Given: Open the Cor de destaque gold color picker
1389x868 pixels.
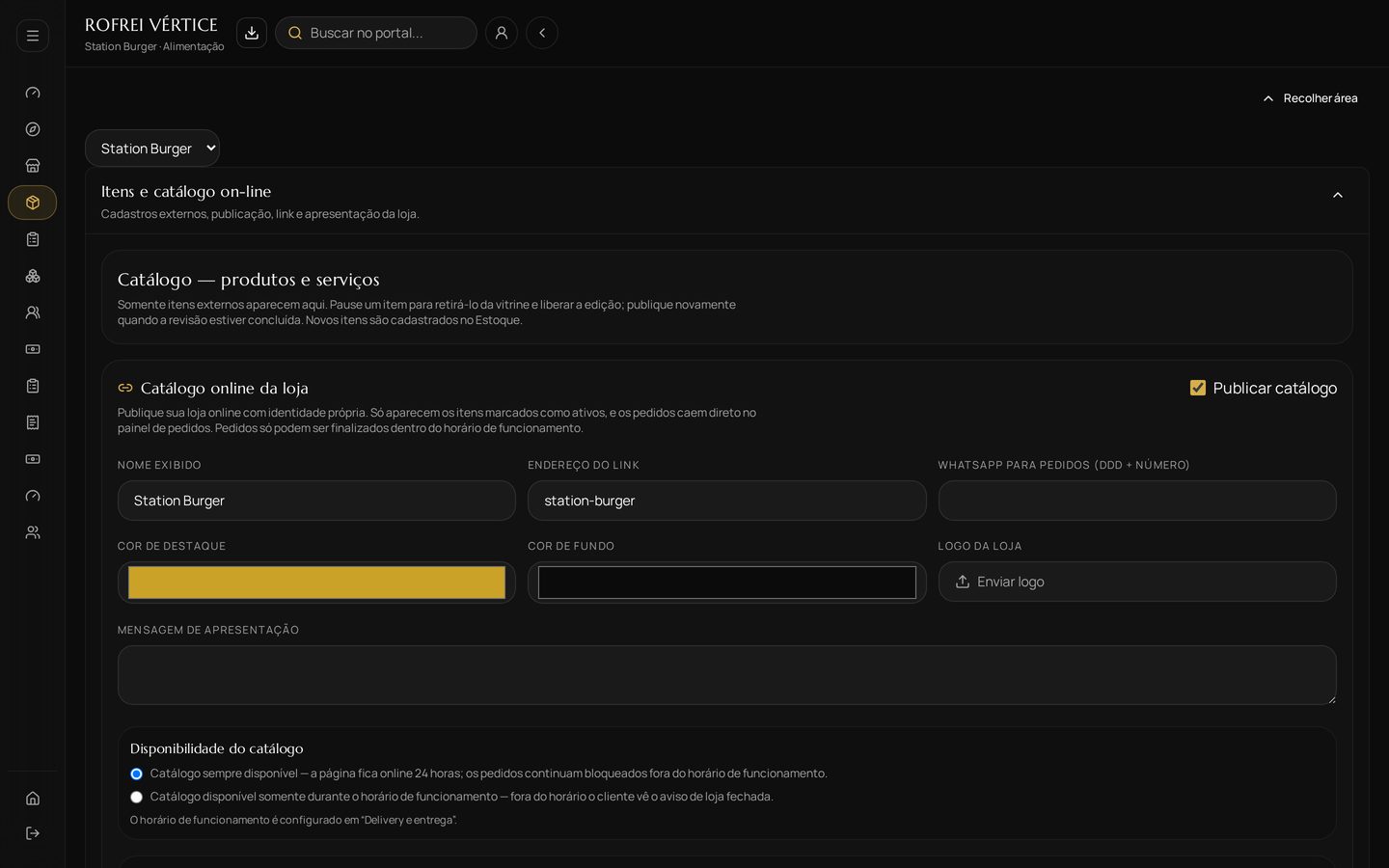Looking at the screenshot, I should point(316,583).
